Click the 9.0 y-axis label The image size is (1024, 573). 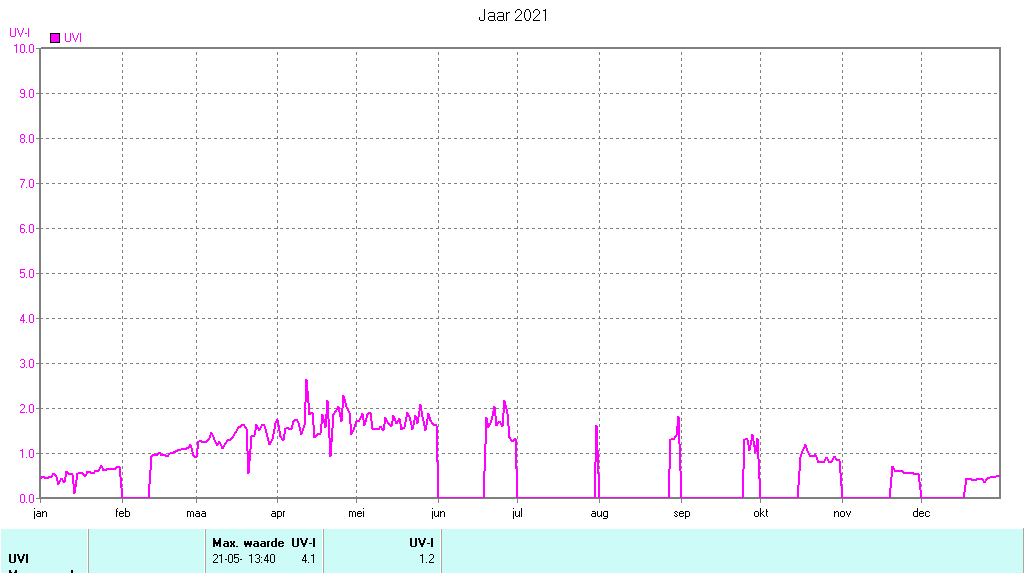pyautogui.click(x=27, y=94)
